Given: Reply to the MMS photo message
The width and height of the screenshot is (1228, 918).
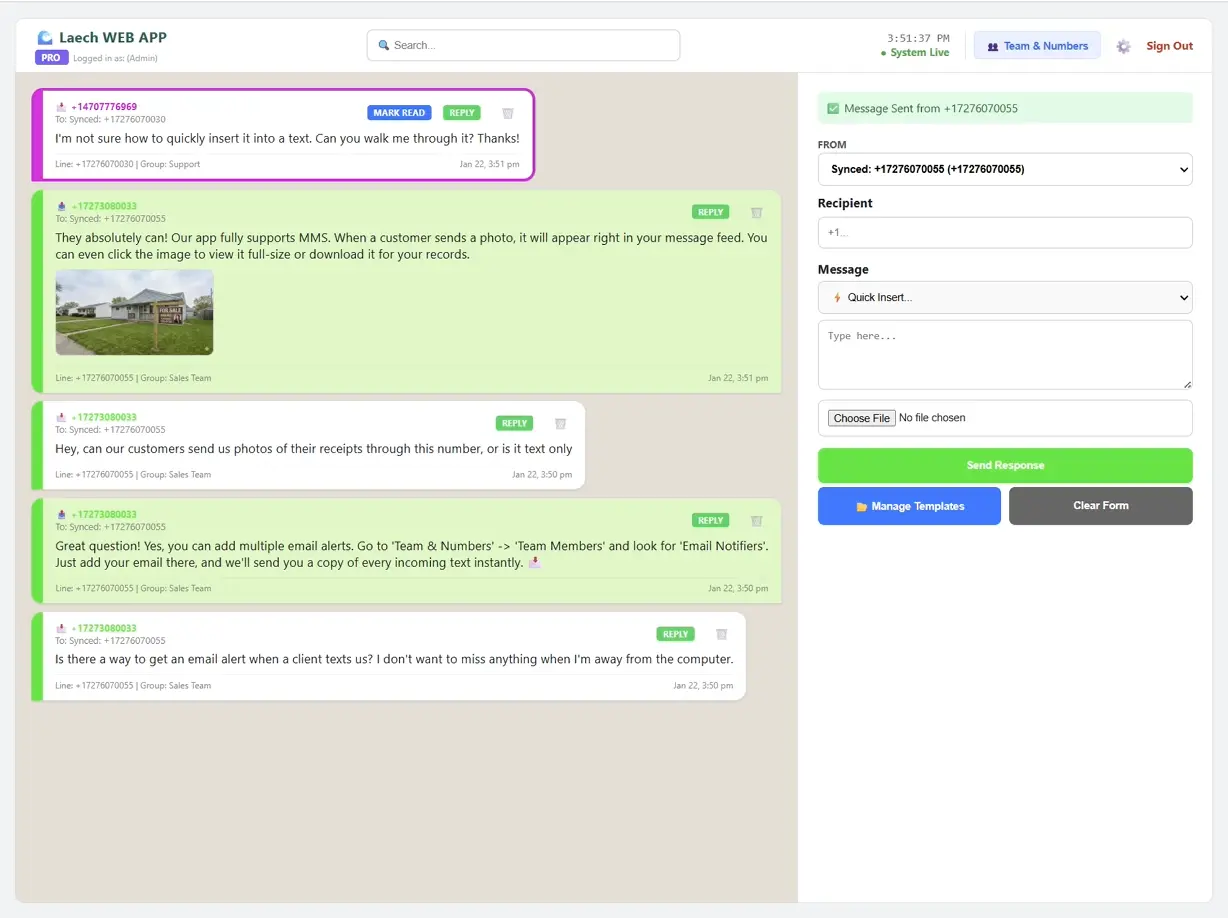Looking at the screenshot, I should pos(710,211).
